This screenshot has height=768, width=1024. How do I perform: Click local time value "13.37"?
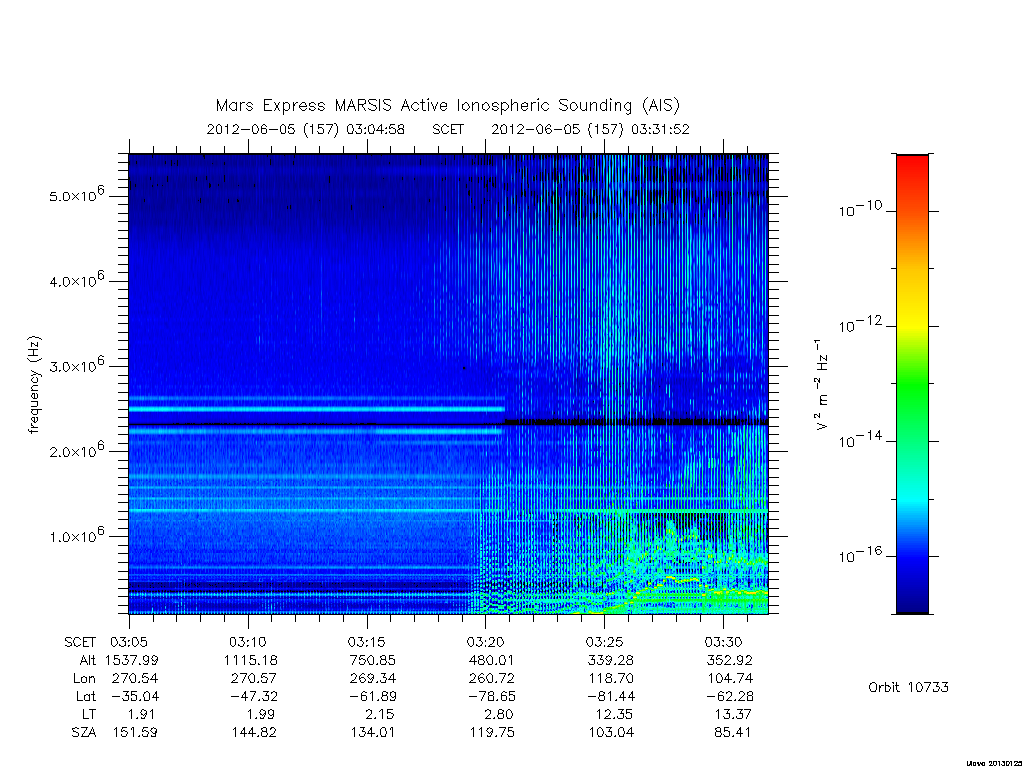(733, 714)
